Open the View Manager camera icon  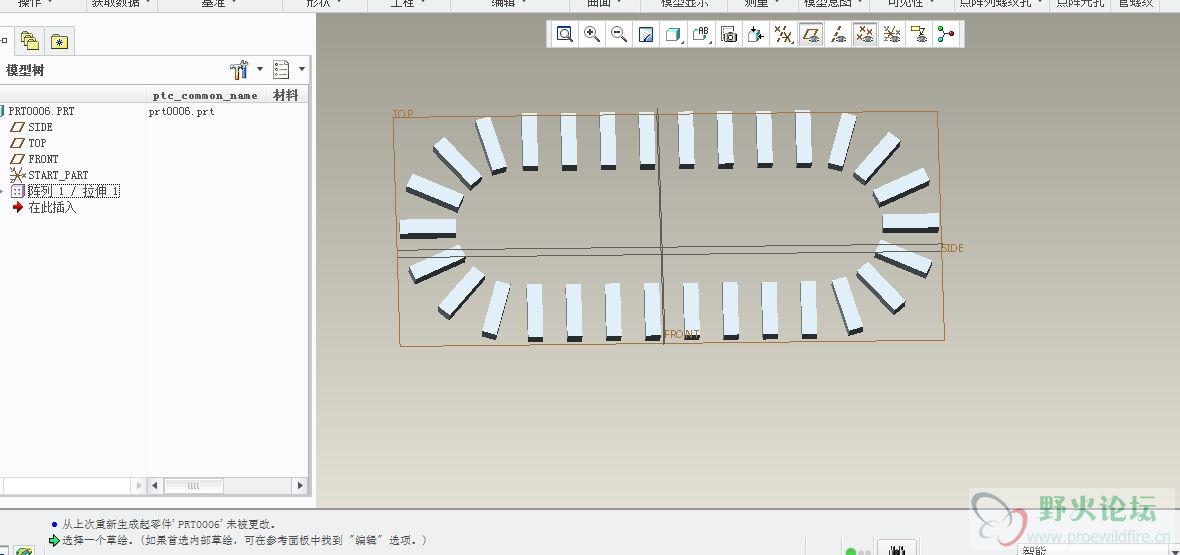point(728,34)
